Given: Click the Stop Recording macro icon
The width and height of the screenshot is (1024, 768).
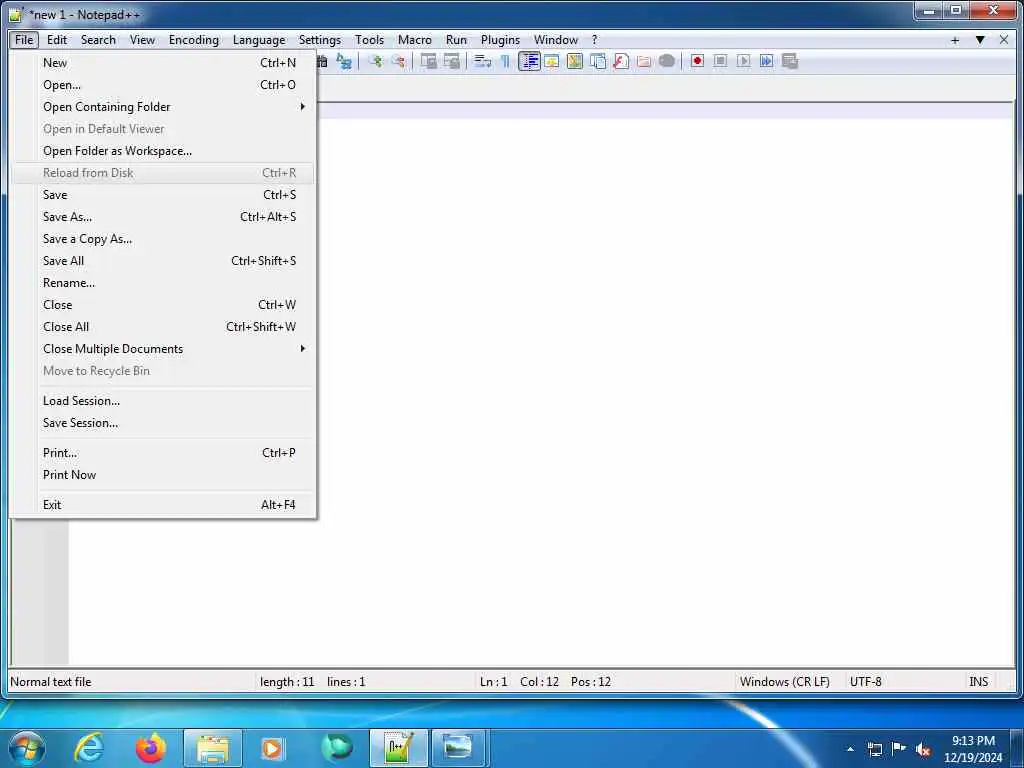Looking at the screenshot, I should [720, 61].
